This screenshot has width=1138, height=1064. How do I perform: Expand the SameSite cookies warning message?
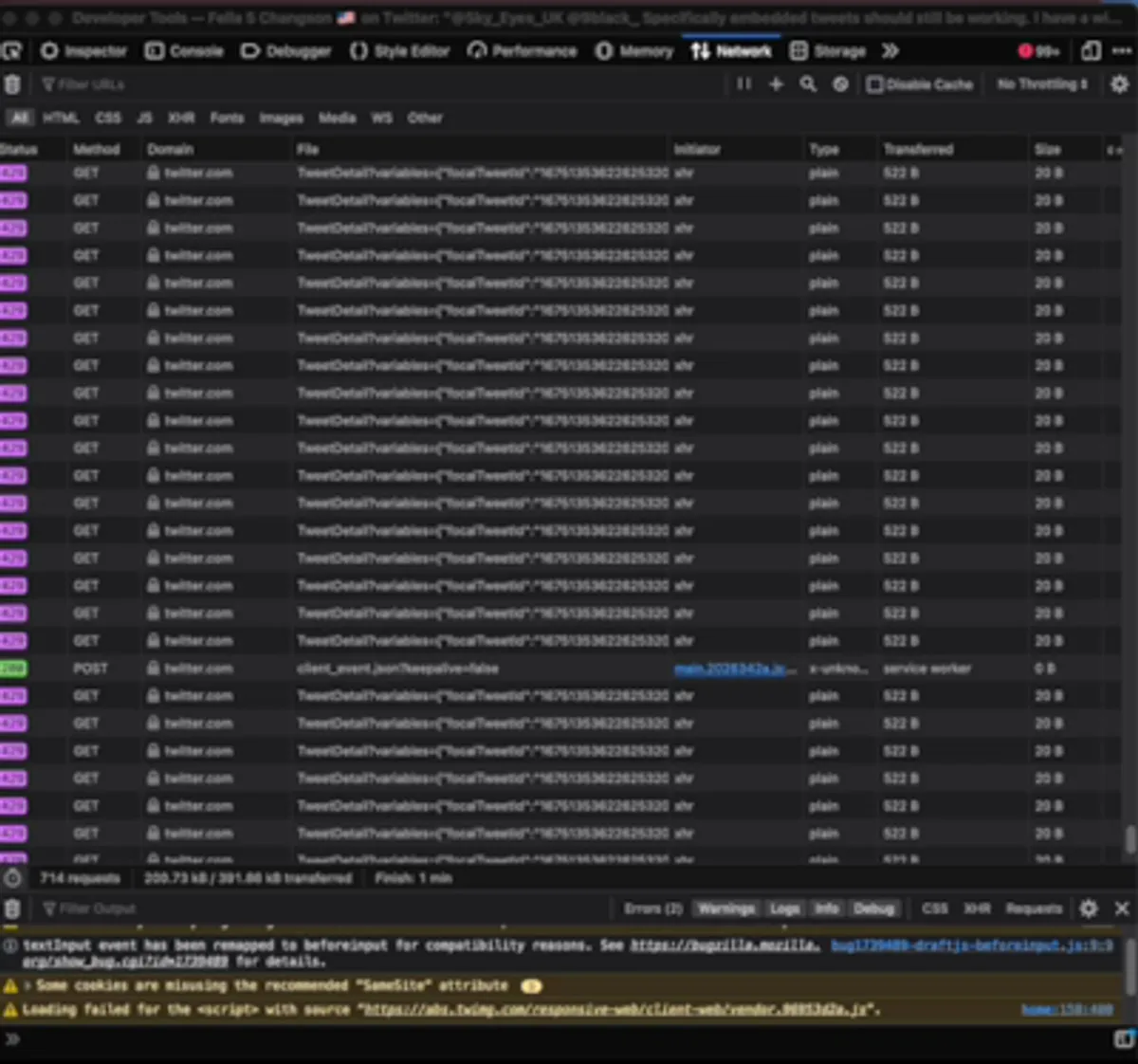point(28,986)
